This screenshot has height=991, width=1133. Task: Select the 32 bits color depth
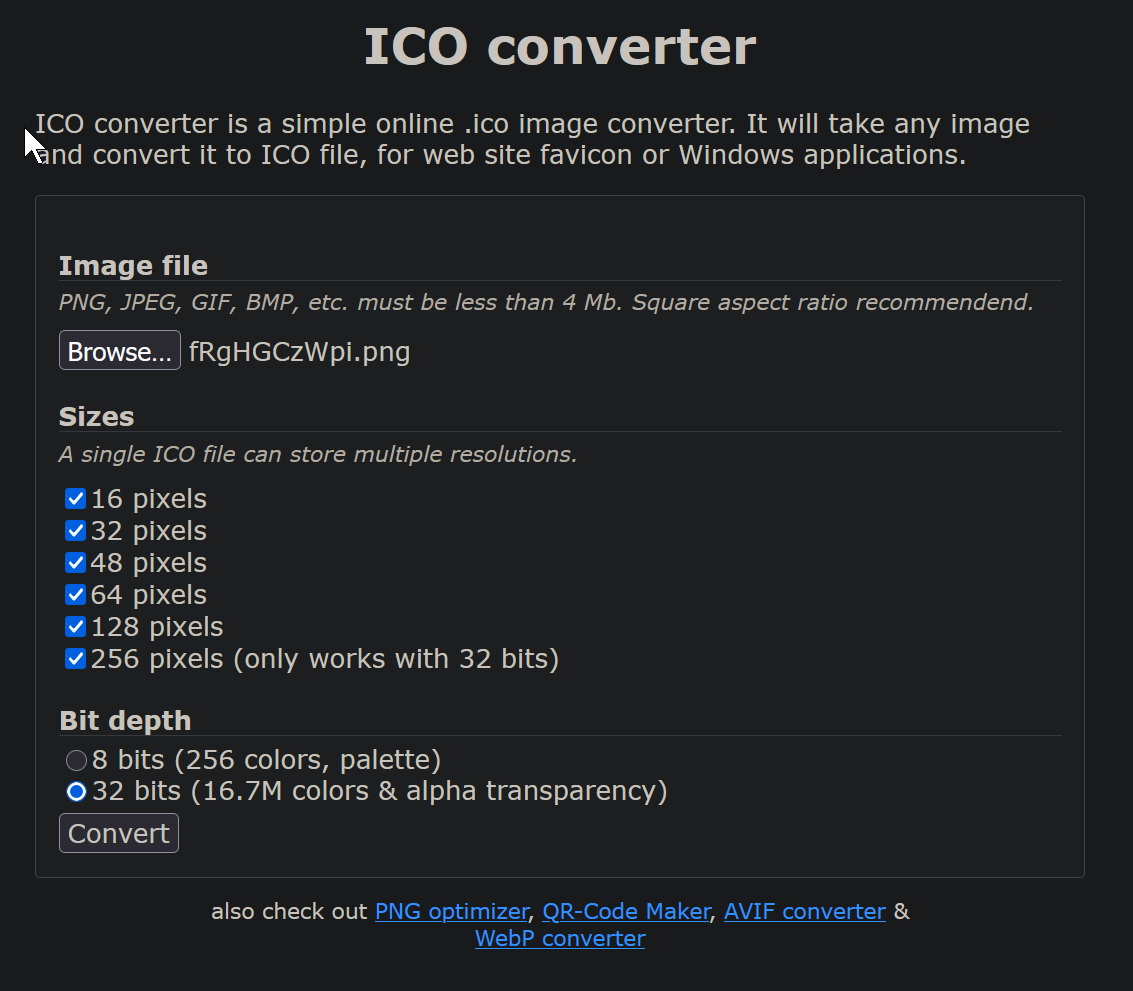click(x=76, y=792)
